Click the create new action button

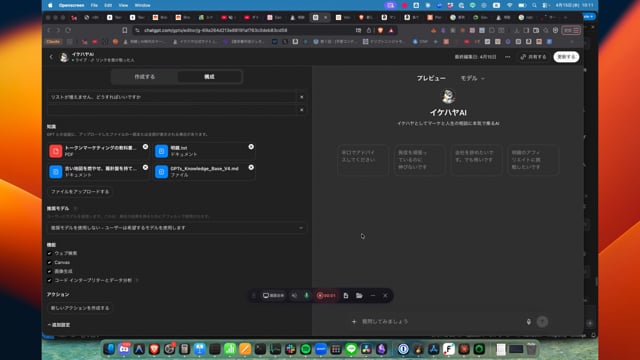click(x=80, y=308)
